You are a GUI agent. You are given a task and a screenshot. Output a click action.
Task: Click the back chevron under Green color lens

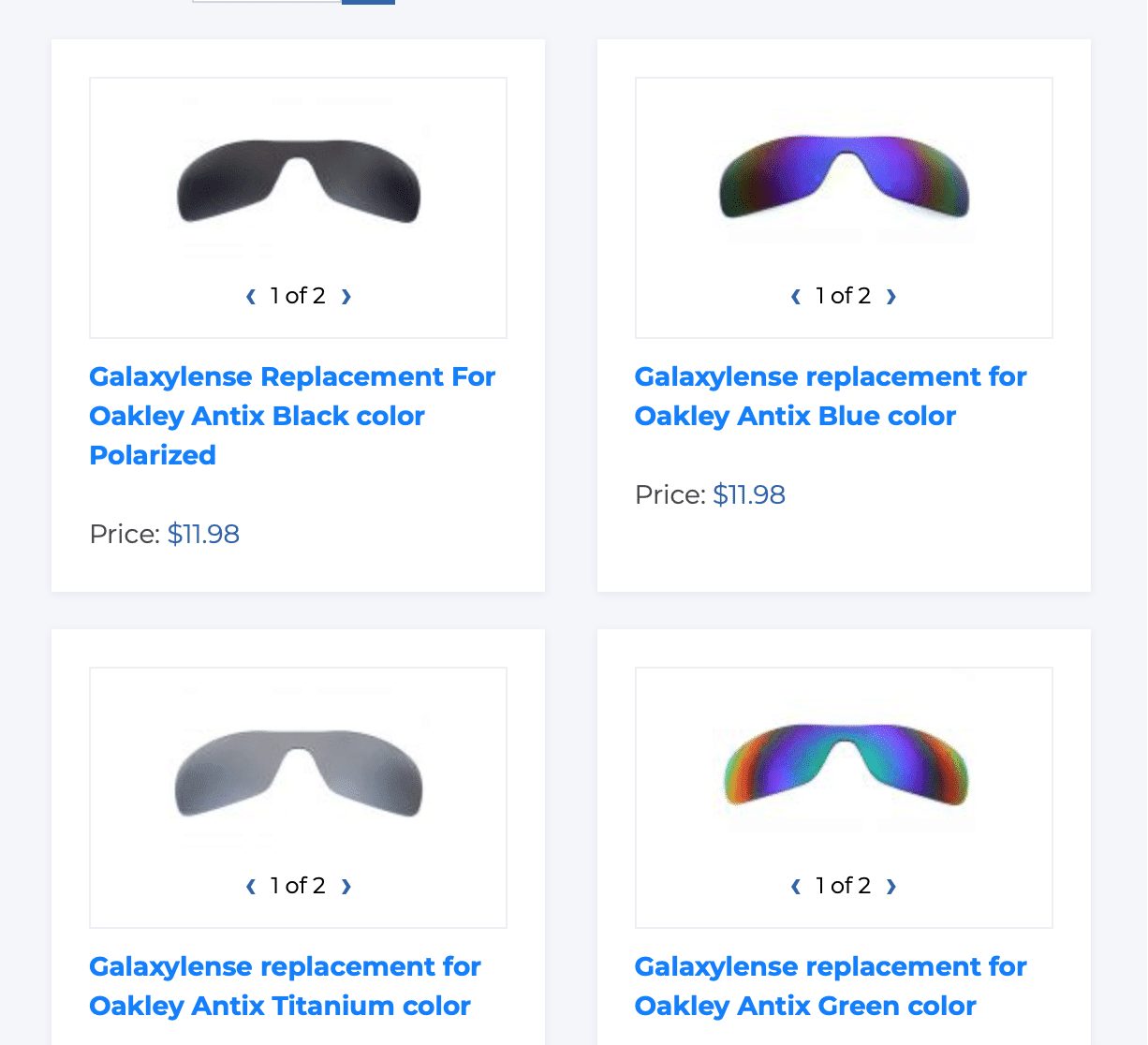(x=795, y=886)
